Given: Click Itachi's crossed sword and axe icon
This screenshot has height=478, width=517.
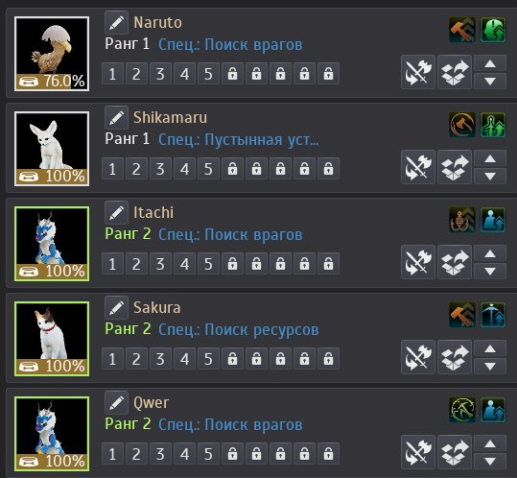Looking at the screenshot, I should (x=418, y=262).
